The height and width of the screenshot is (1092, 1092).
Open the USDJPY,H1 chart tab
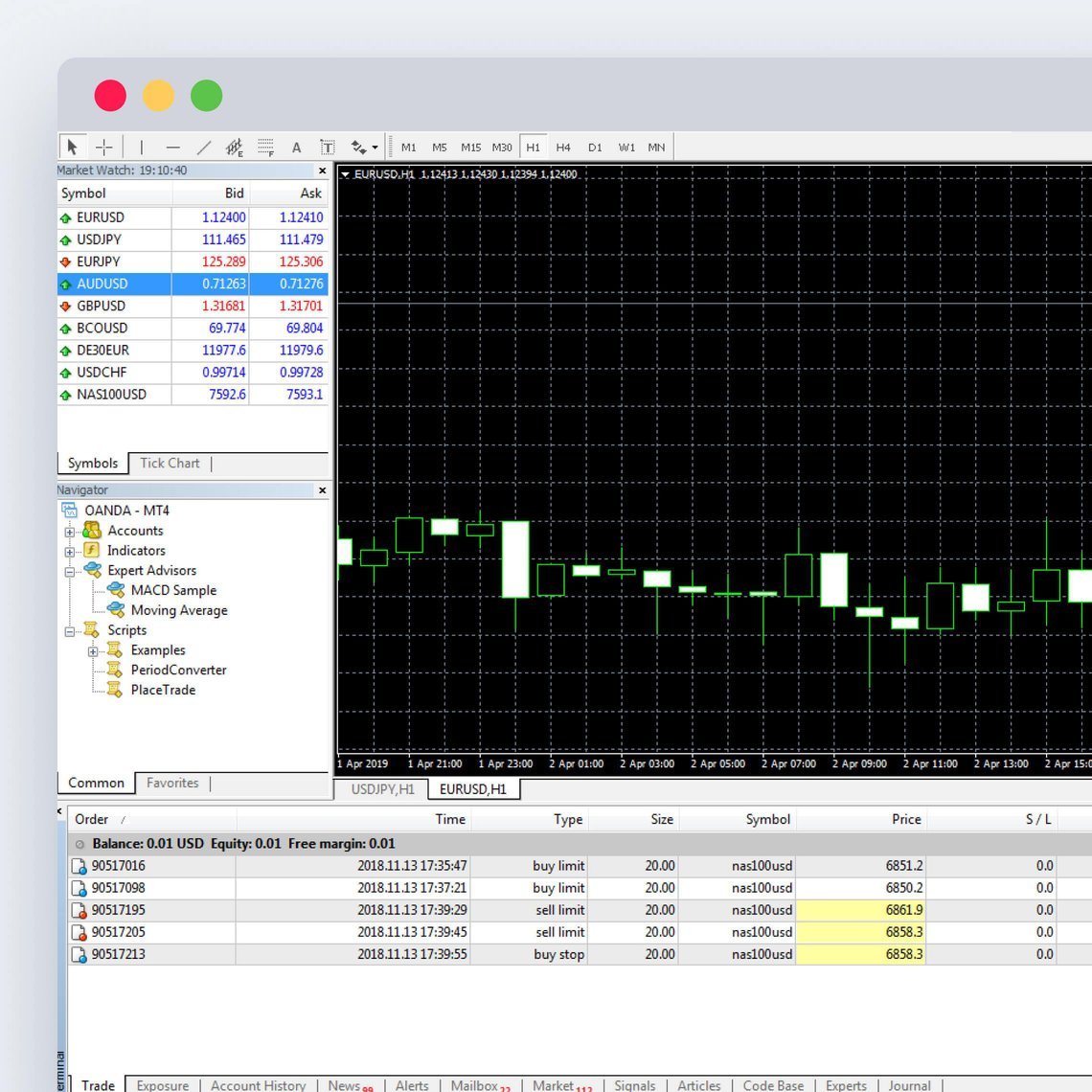point(382,789)
